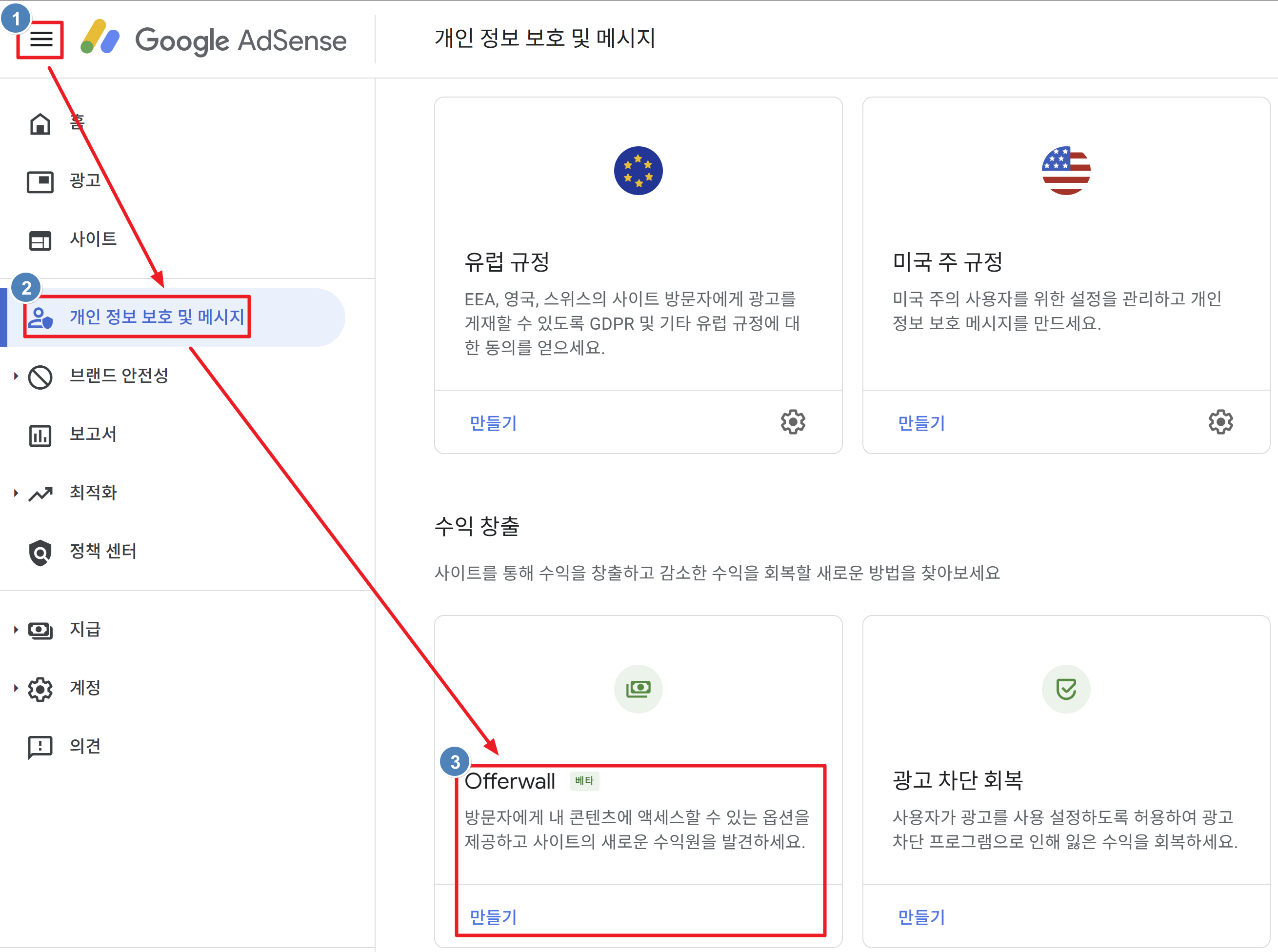Click the 광고 차단 회복 shield check icon

1066,689
